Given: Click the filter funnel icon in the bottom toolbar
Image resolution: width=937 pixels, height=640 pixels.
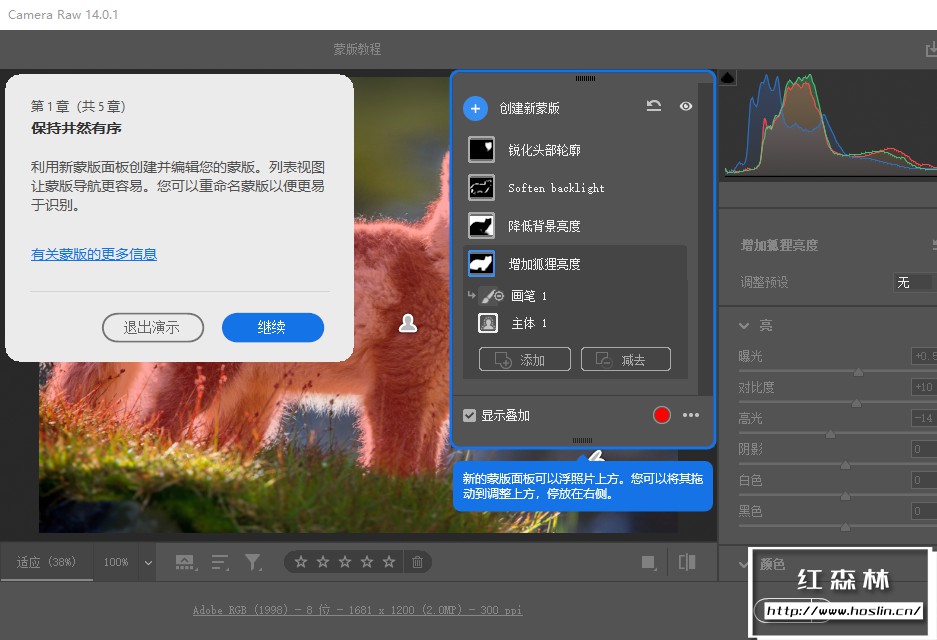Looking at the screenshot, I should 253,562.
